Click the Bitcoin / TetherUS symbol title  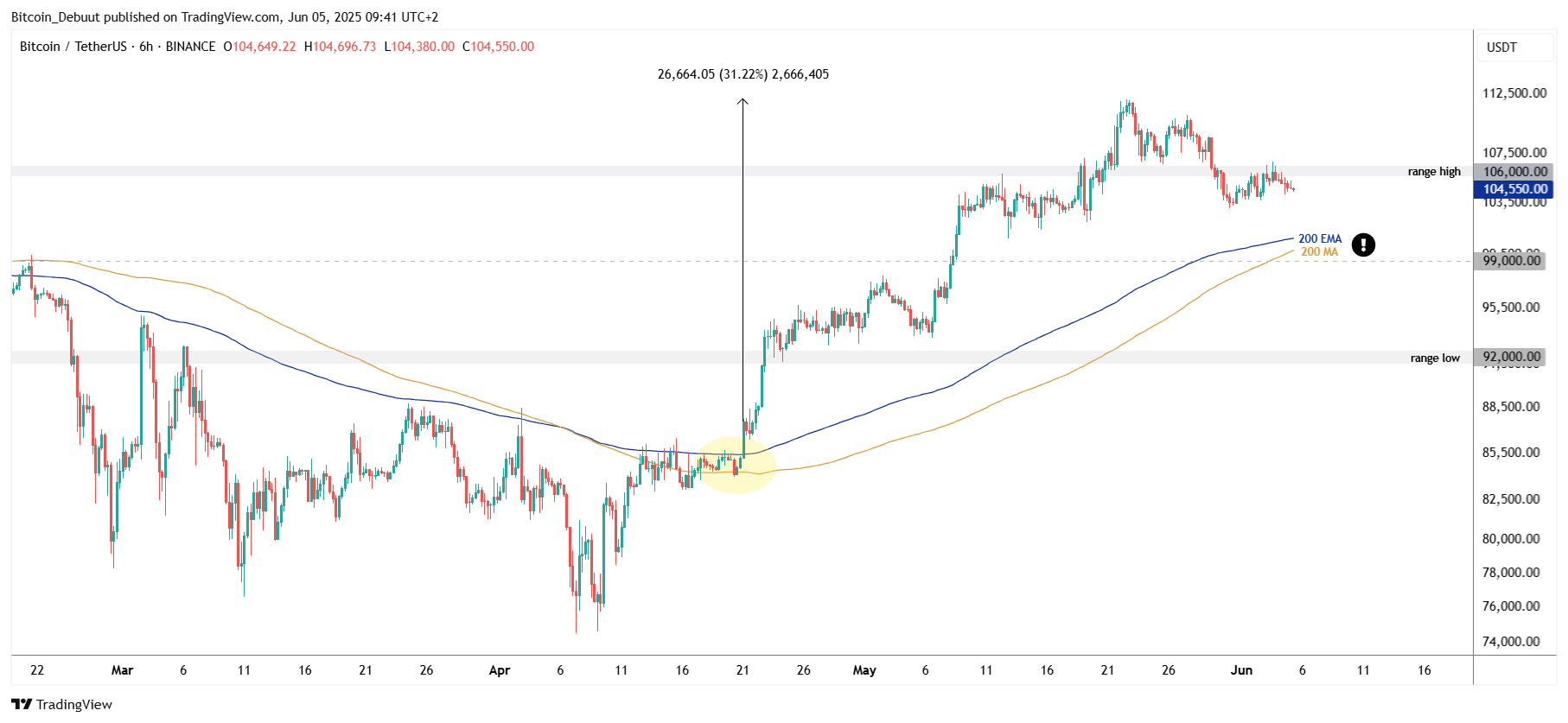click(73, 47)
